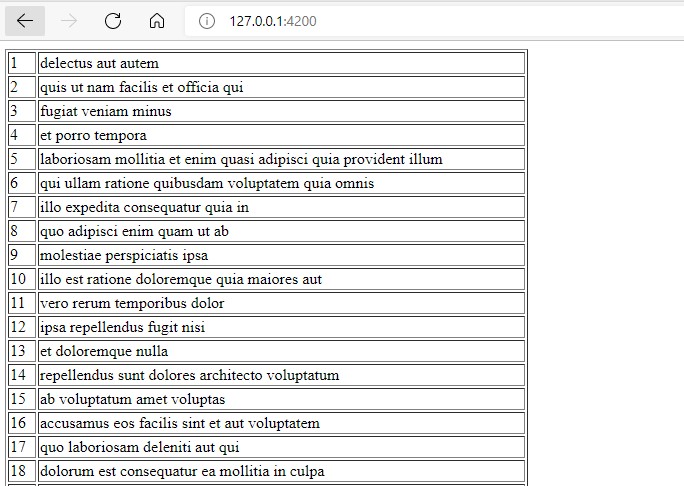Select 'vero rerum temporibus dolor' row
This screenshot has height=486, width=684.
pyautogui.click(x=132, y=303)
